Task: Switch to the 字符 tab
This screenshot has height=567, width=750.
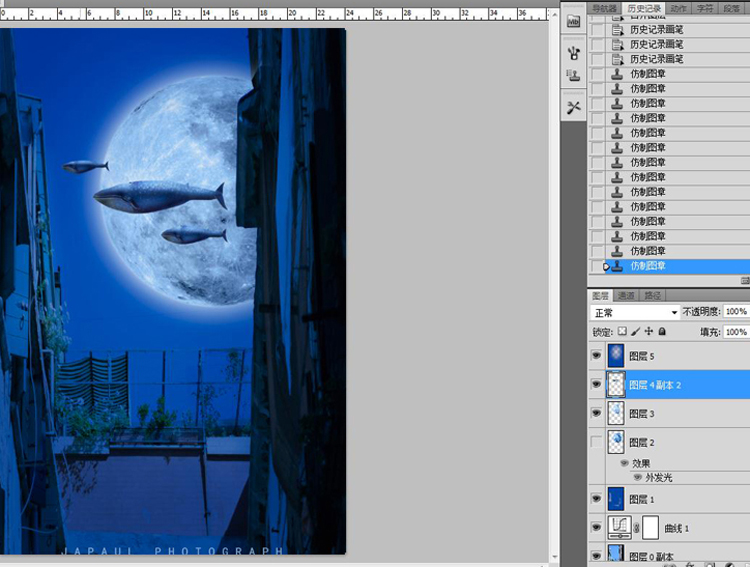Action: (705, 8)
